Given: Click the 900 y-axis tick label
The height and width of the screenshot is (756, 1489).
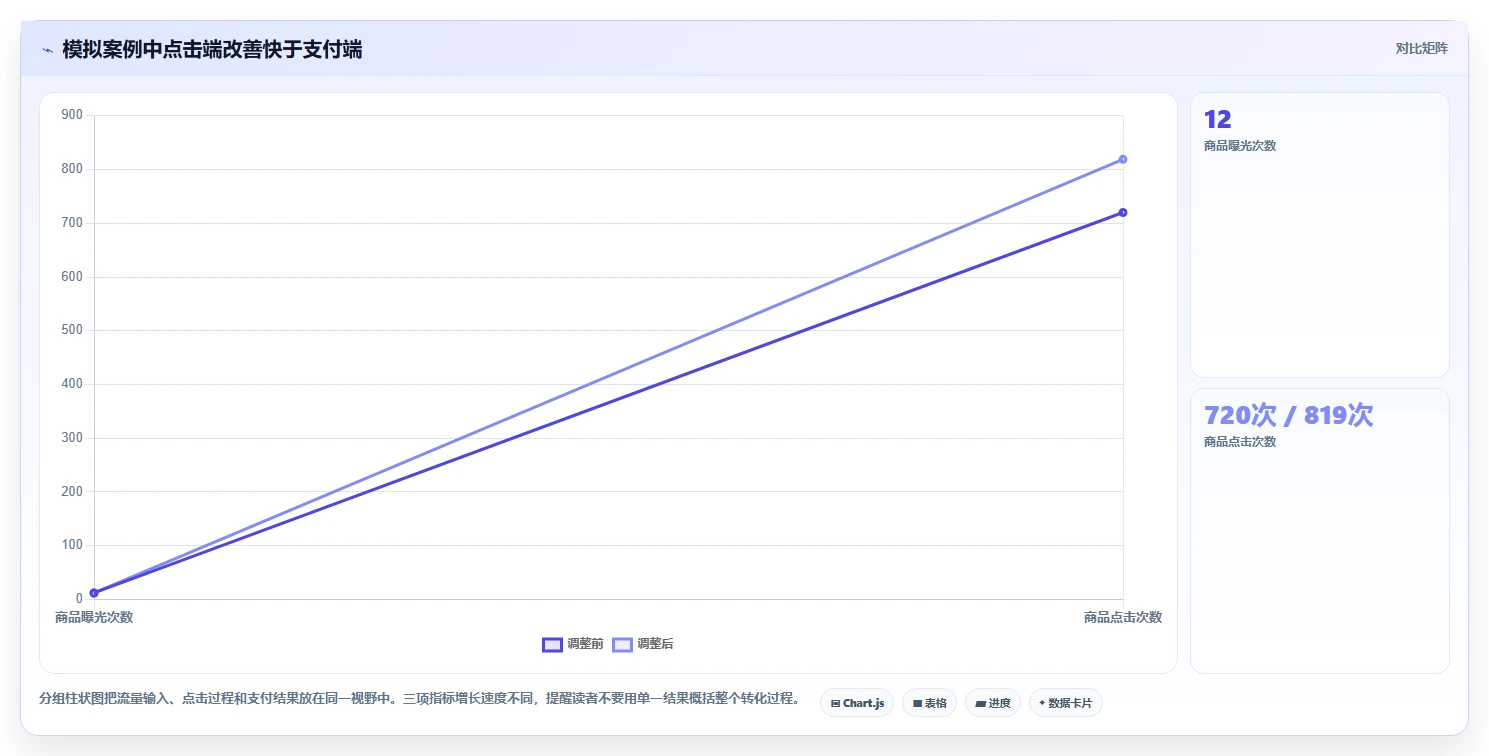Looking at the screenshot, I should click(72, 115).
